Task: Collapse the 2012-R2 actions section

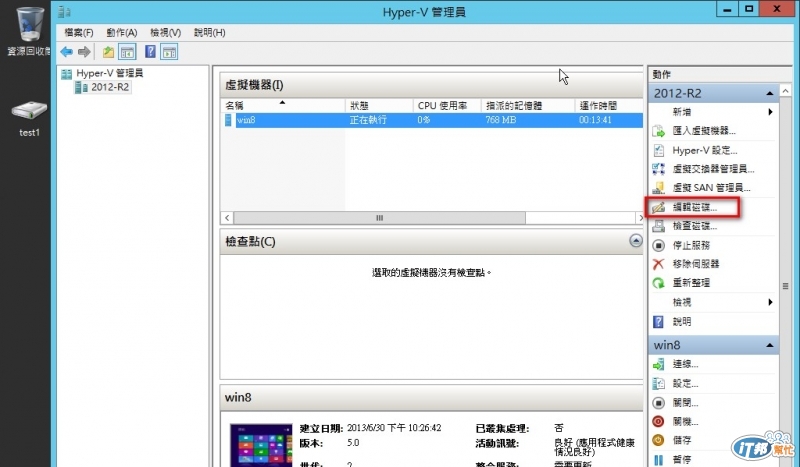Action: click(769, 93)
